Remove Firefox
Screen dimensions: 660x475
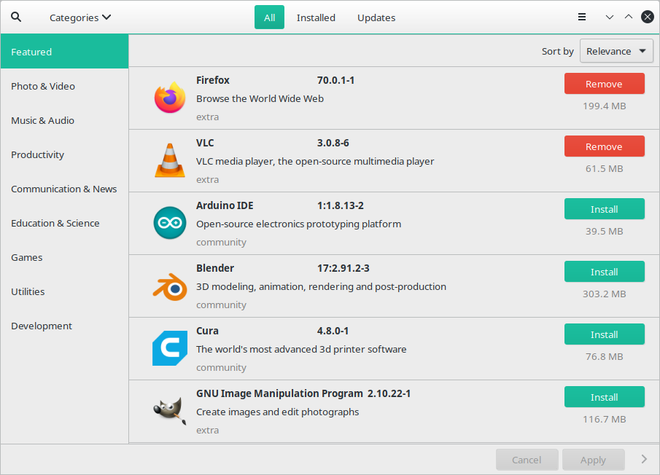click(x=604, y=84)
